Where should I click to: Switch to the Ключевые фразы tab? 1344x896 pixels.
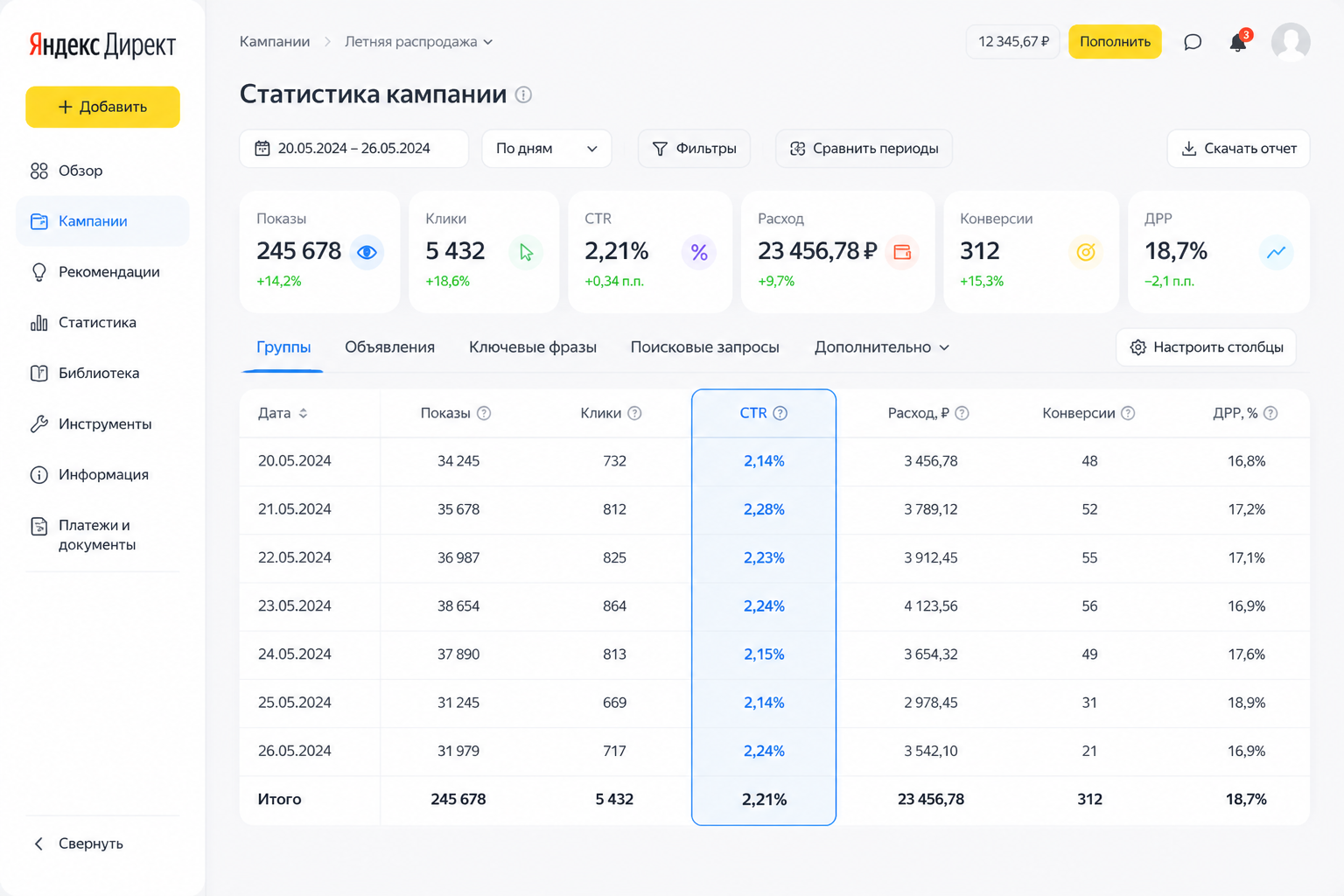[533, 347]
